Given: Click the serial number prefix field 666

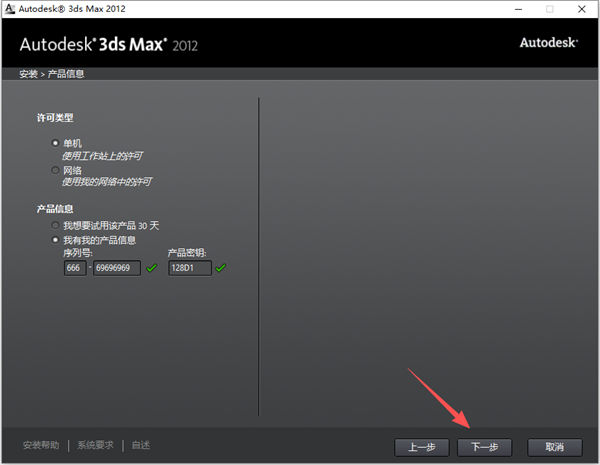Looking at the screenshot, I should click(75, 268).
